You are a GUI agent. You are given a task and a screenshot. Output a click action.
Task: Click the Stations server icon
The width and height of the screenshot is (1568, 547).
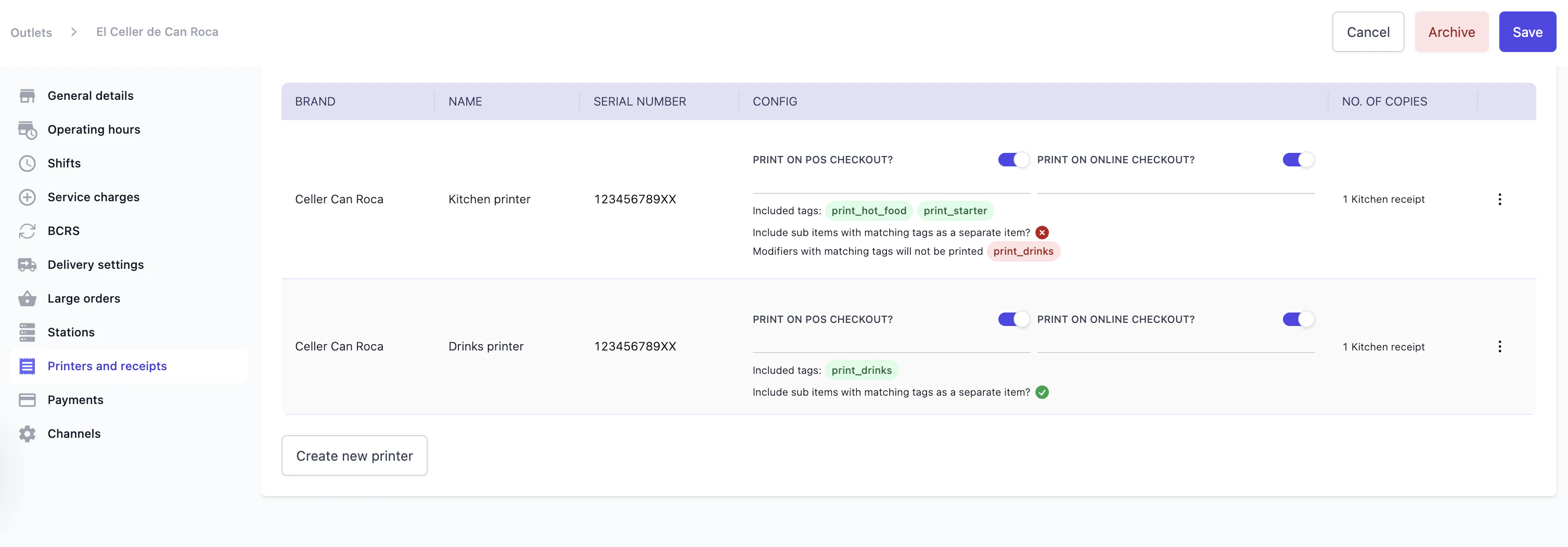coord(27,332)
